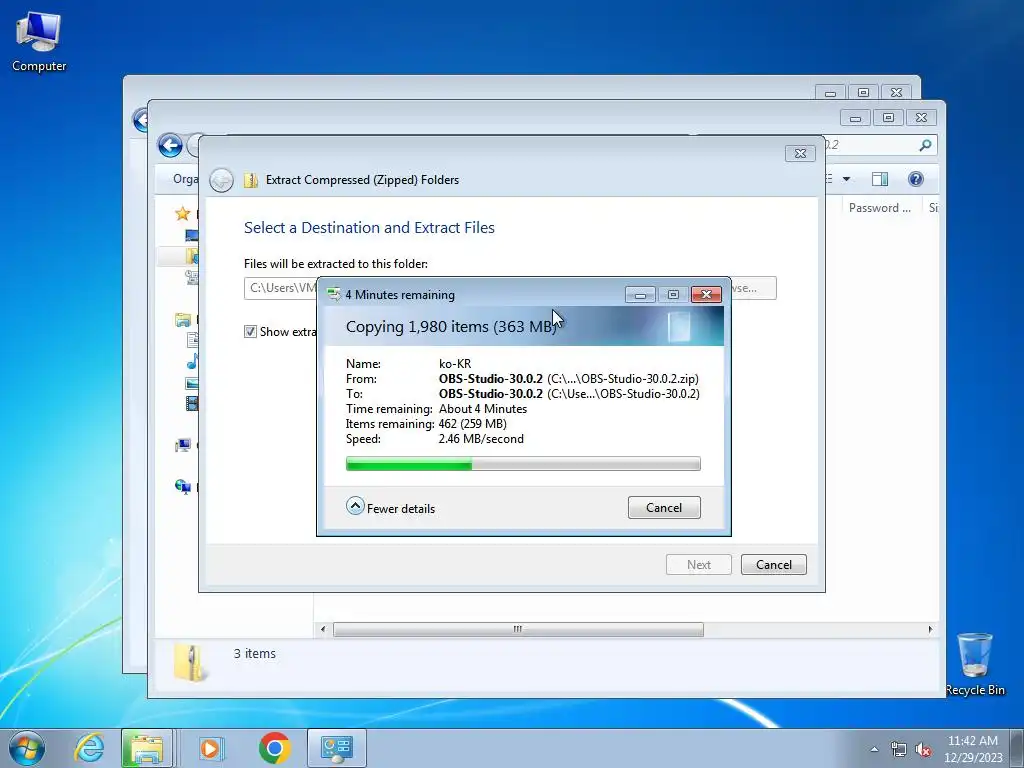Click the Explorer back navigation arrow
The height and width of the screenshot is (768, 1024).
coord(170,145)
